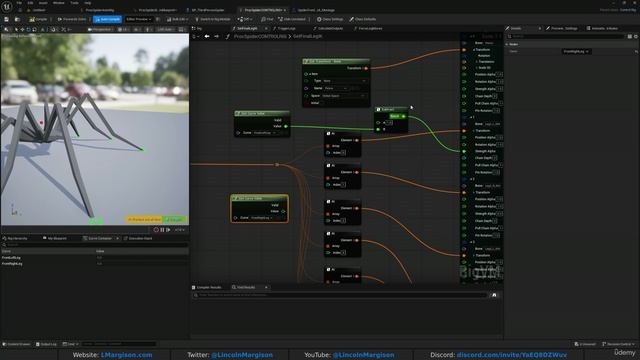Open the Edit menu
This screenshot has width=640, height=360.
[30, 3]
